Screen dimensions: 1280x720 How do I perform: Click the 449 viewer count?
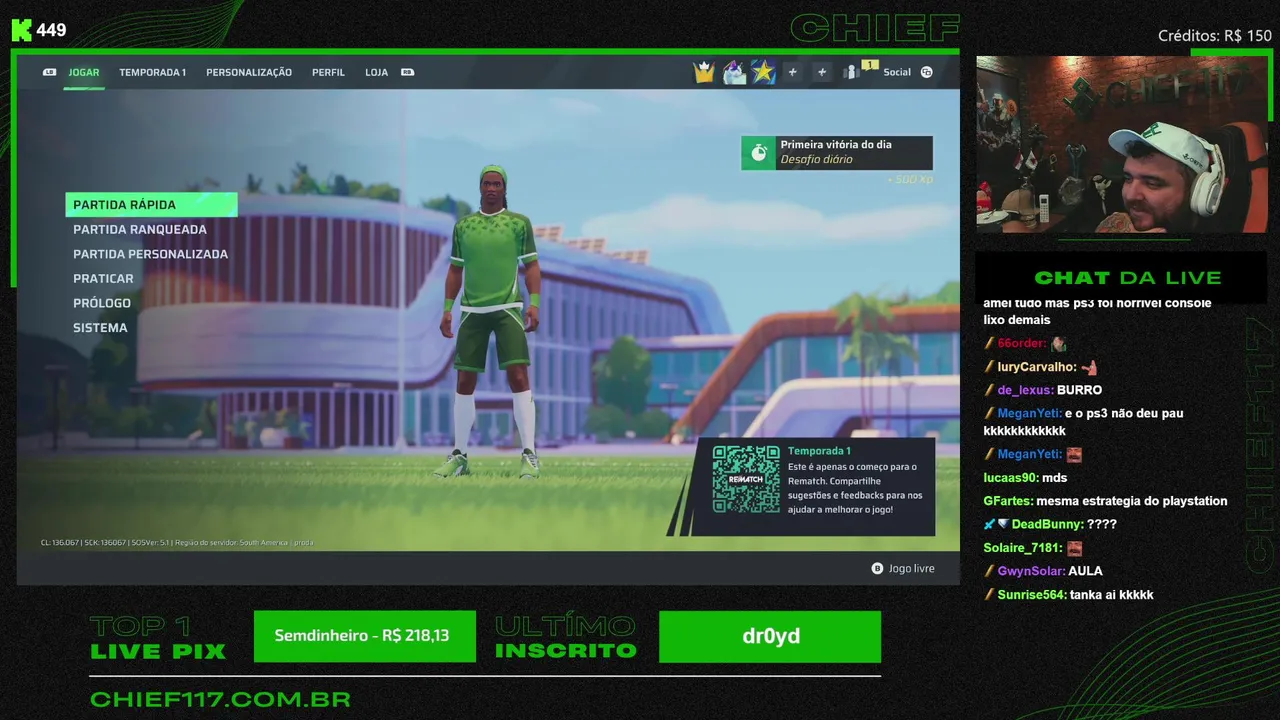tap(51, 30)
